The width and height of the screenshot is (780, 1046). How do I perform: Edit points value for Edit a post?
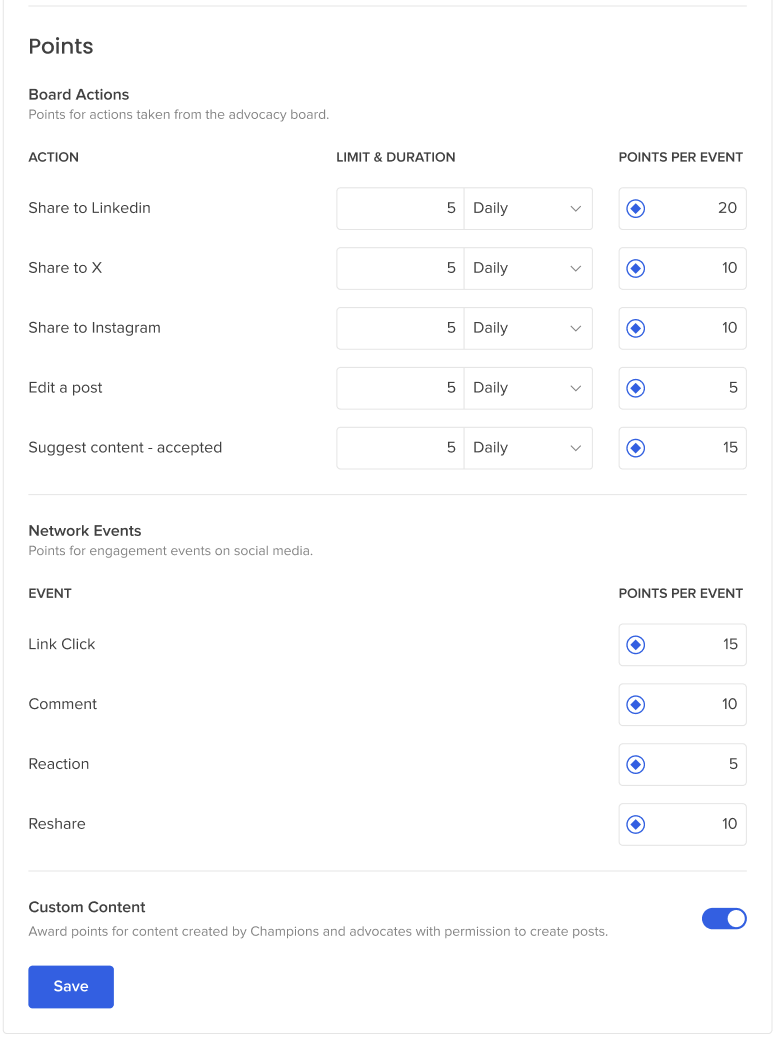pos(683,388)
